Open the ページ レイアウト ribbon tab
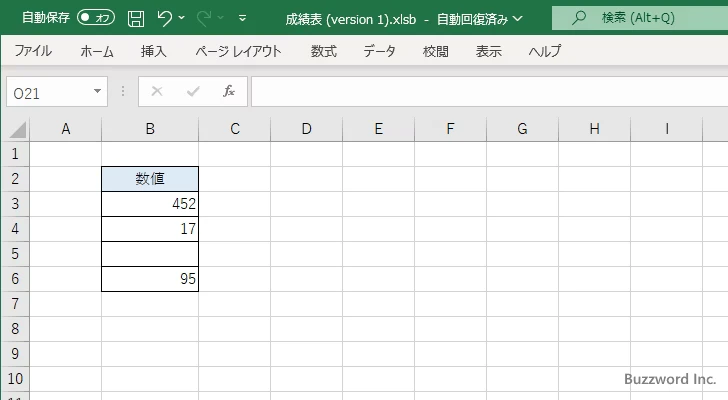This screenshot has width=728, height=400. (238, 51)
